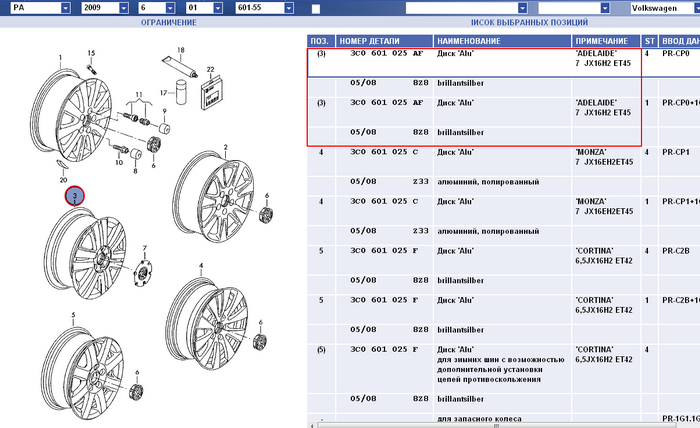Select callout 10 wheel bolt in diagram
This screenshot has height=428, width=700.
(x=119, y=162)
